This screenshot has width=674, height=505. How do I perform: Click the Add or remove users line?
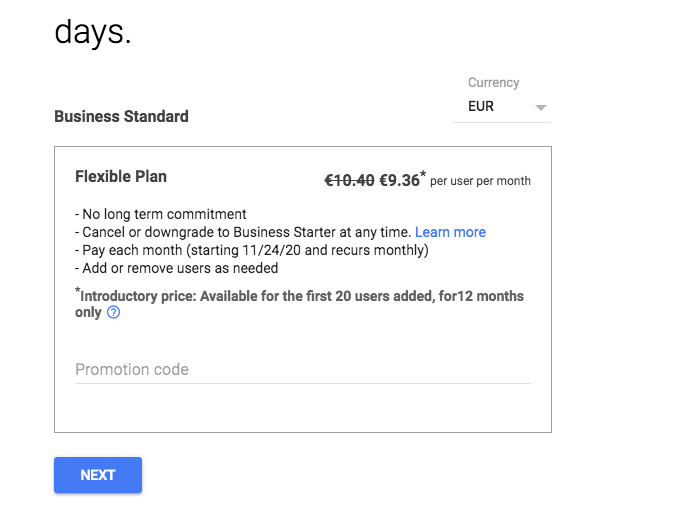(x=177, y=268)
